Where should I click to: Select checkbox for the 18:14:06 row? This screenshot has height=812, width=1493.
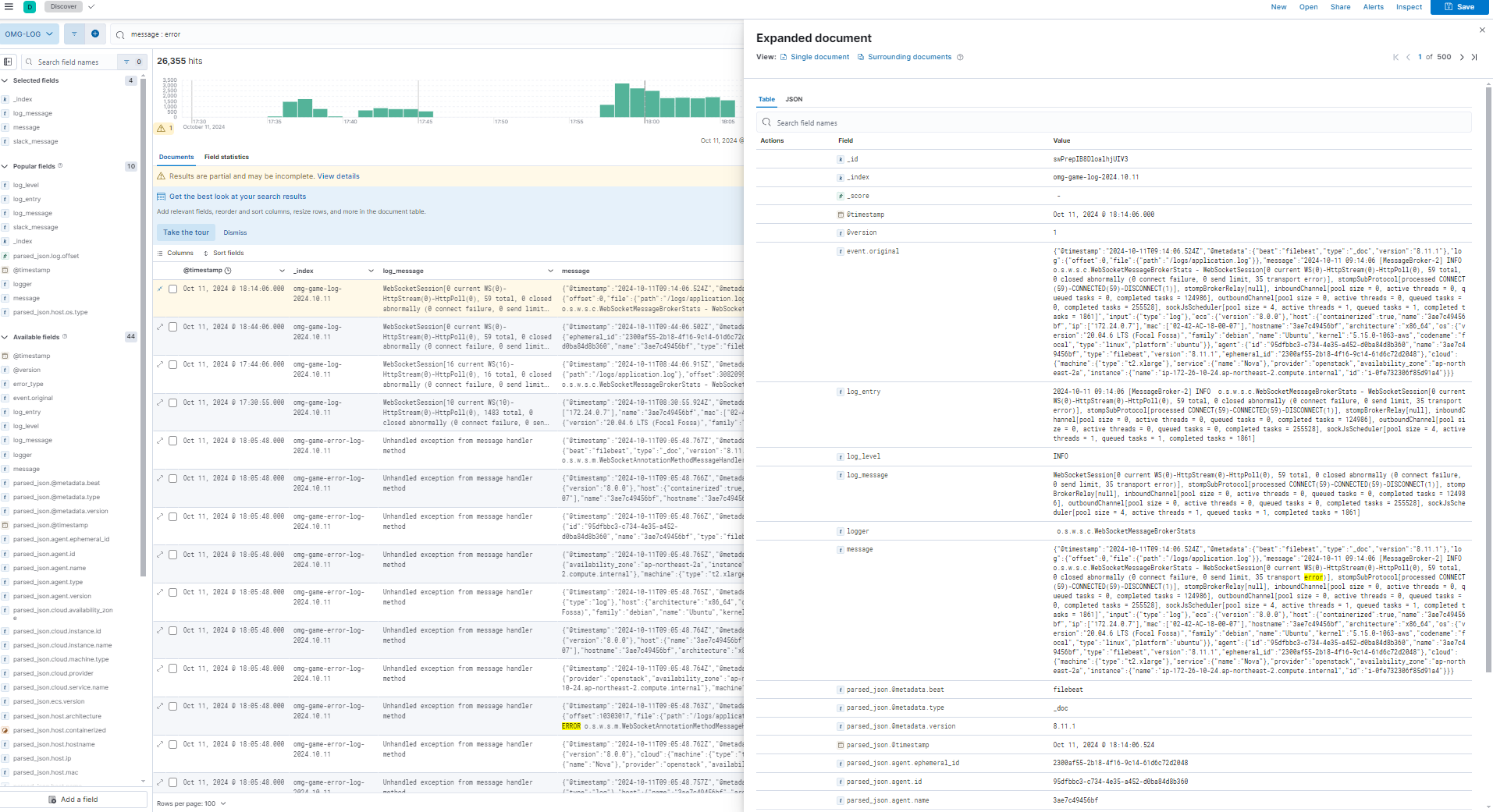click(173, 289)
